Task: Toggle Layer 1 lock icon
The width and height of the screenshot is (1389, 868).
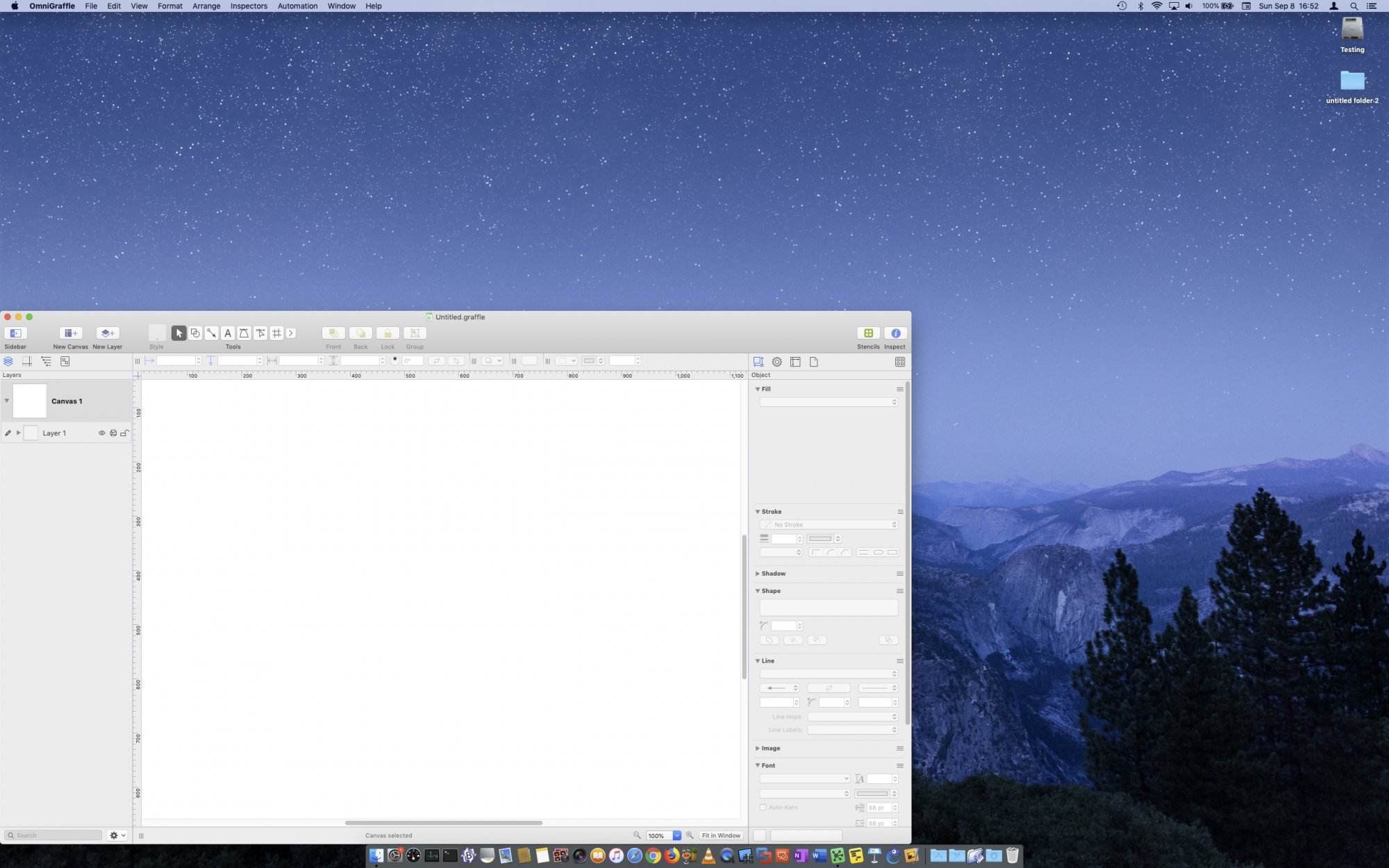Action: coord(124,433)
